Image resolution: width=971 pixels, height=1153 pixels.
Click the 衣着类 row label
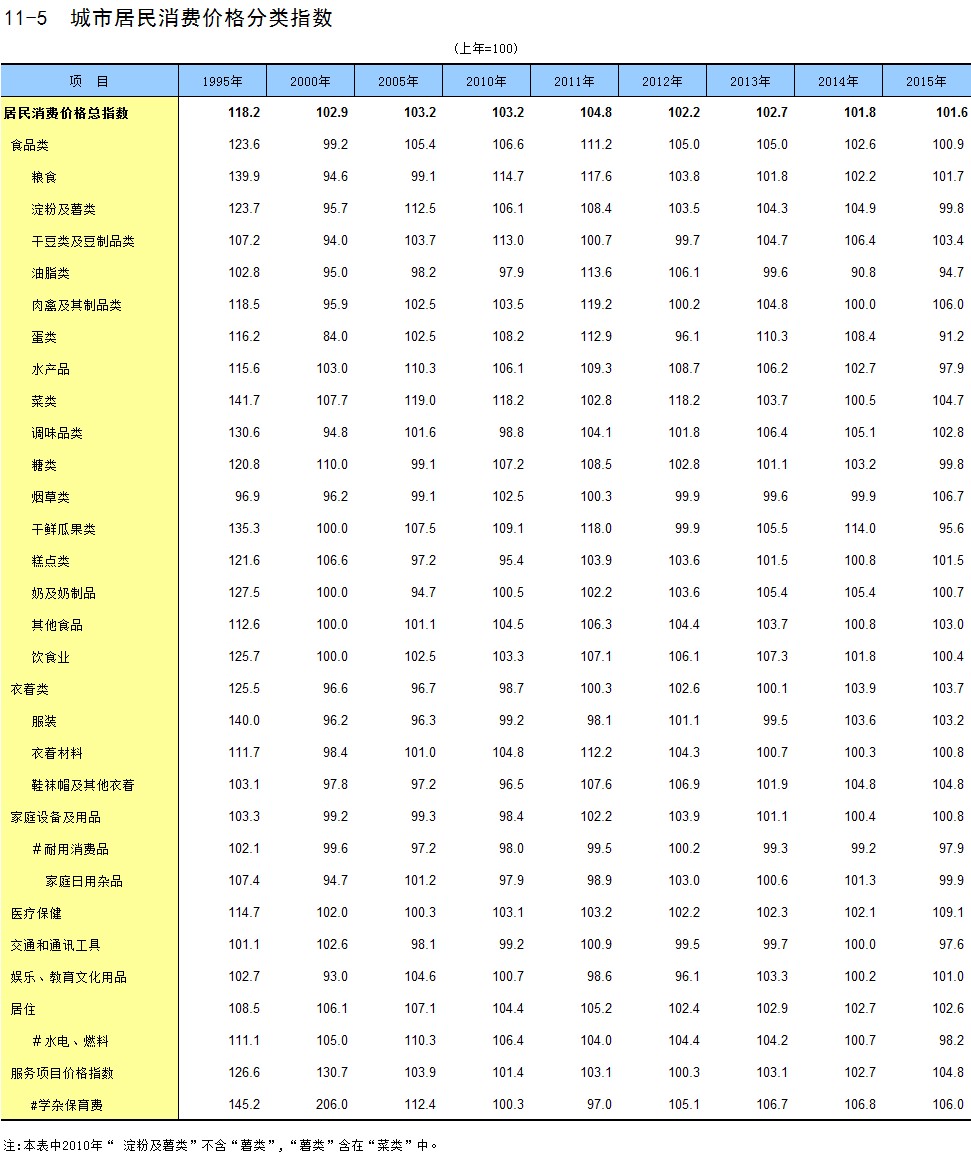coord(30,689)
